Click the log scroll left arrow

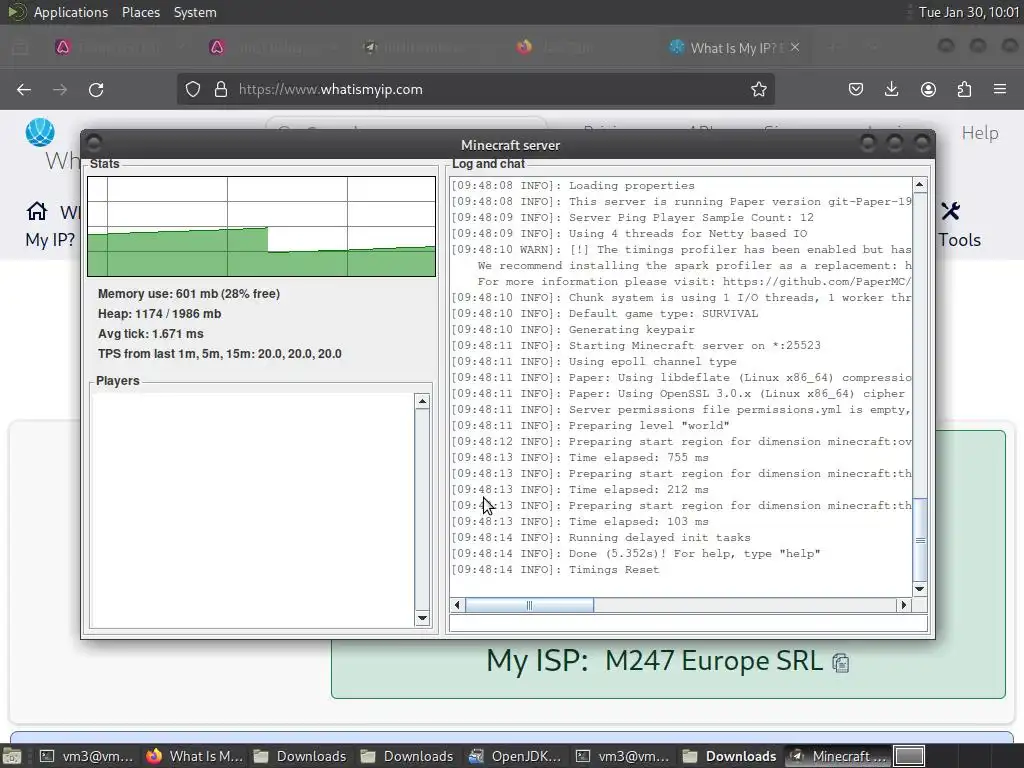(457, 605)
